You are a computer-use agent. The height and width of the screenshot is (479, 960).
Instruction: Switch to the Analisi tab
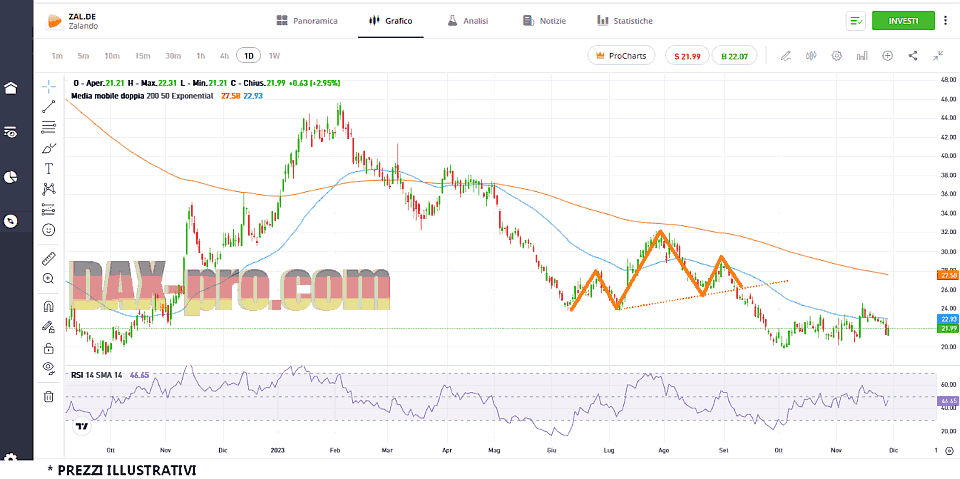point(468,21)
